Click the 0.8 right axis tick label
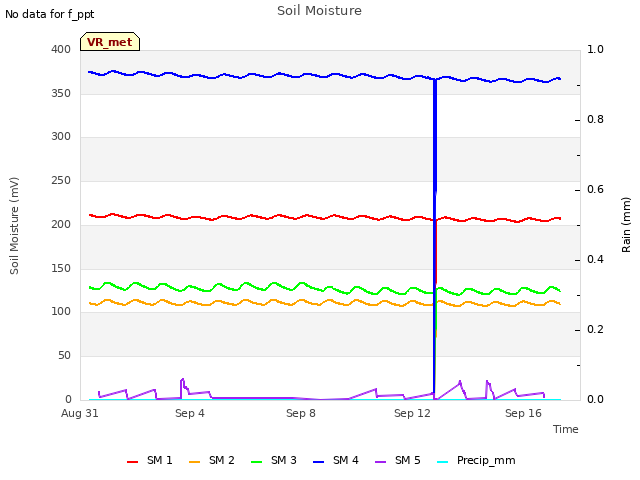This screenshot has height=480, width=640. (595, 120)
